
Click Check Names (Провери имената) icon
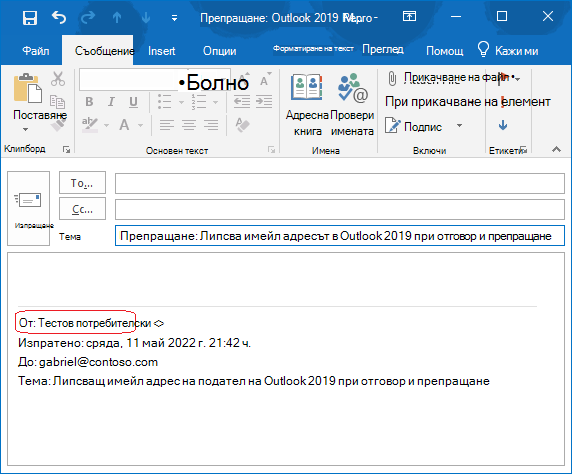(352, 105)
